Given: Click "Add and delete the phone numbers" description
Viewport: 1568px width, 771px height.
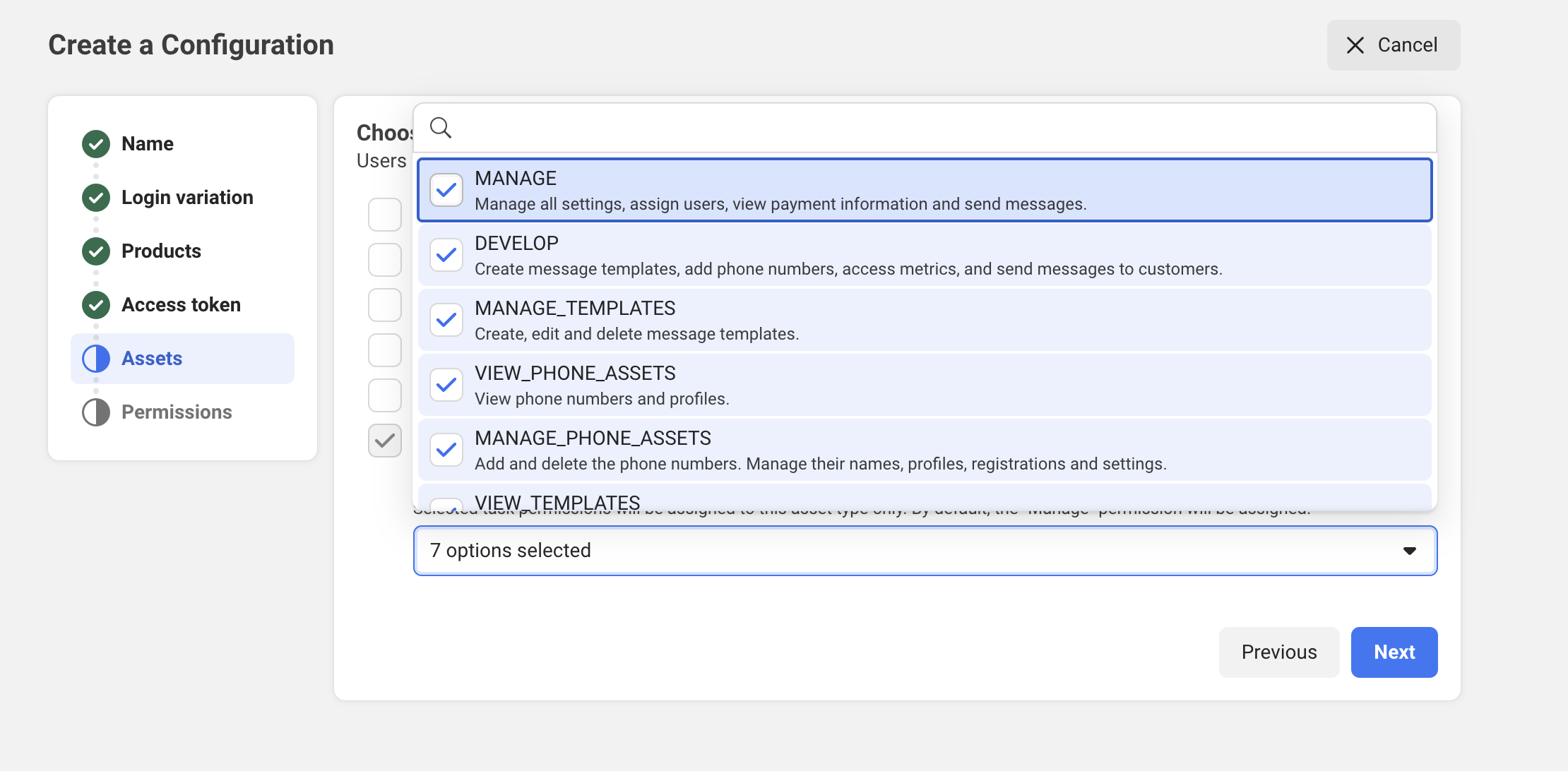Looking at the screenshot, I should pos(821,464).
